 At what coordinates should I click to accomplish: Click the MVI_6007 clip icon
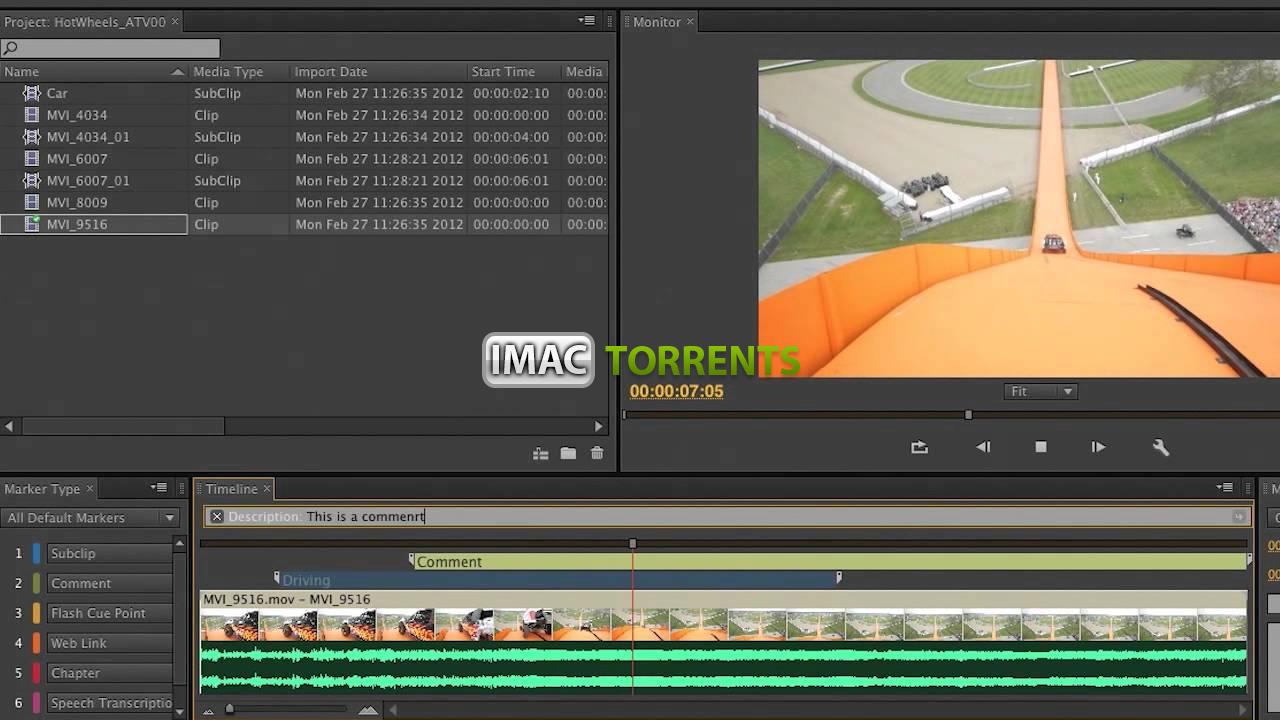click(32, 159)
